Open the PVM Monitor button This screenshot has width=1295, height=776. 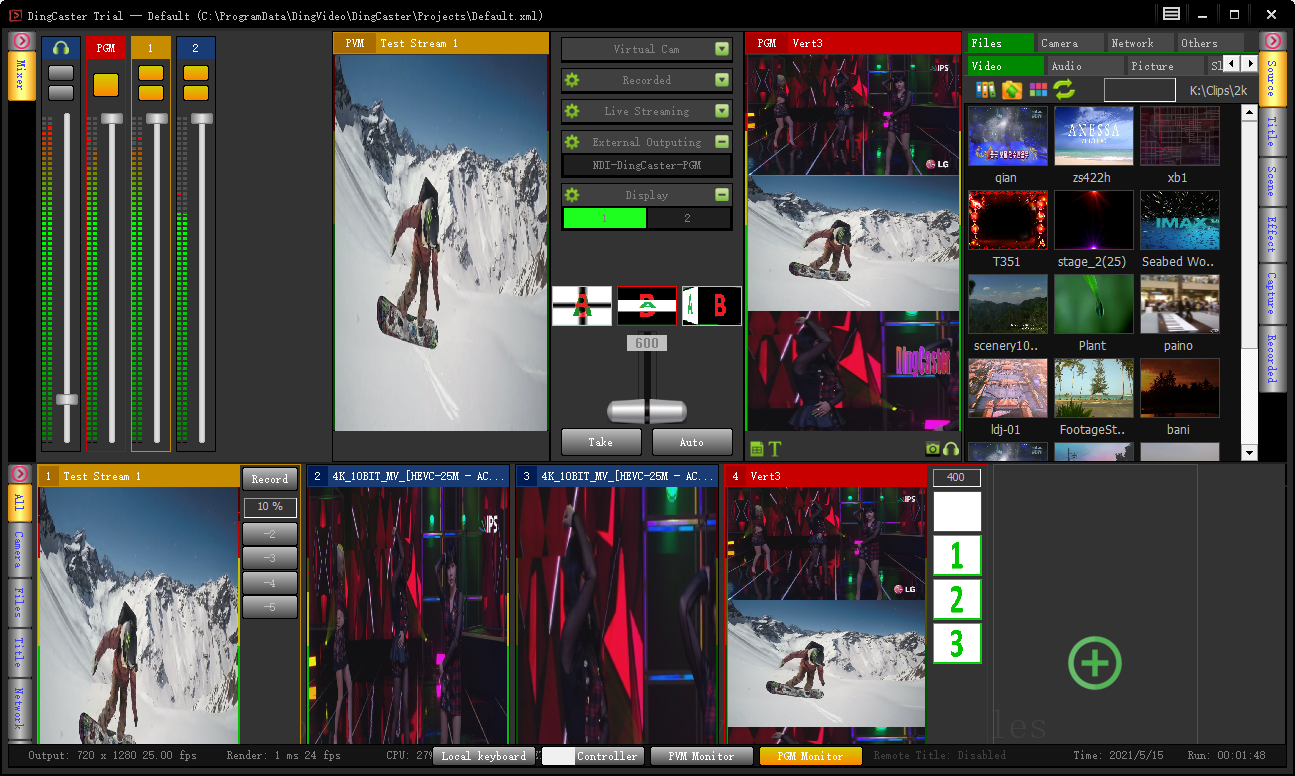point(701,756)
